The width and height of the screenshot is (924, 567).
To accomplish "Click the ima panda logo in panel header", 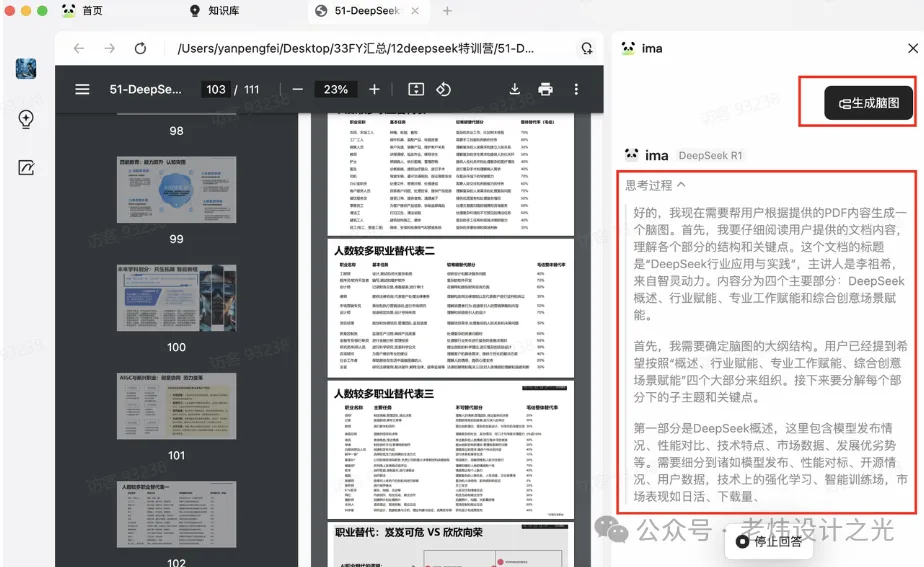I will click(628, 48).
